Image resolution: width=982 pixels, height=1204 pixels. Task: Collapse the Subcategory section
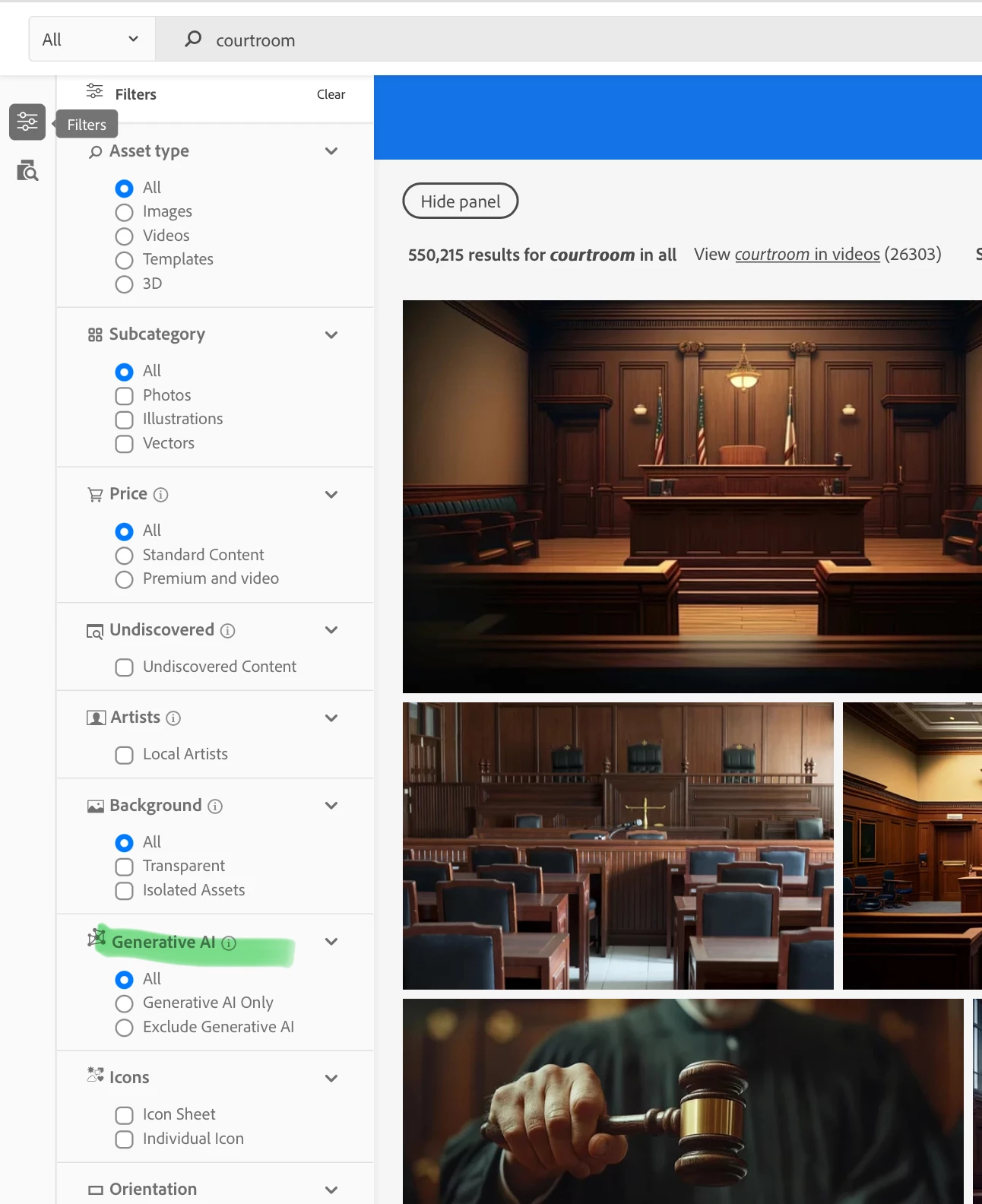click(x=331, y=335)
